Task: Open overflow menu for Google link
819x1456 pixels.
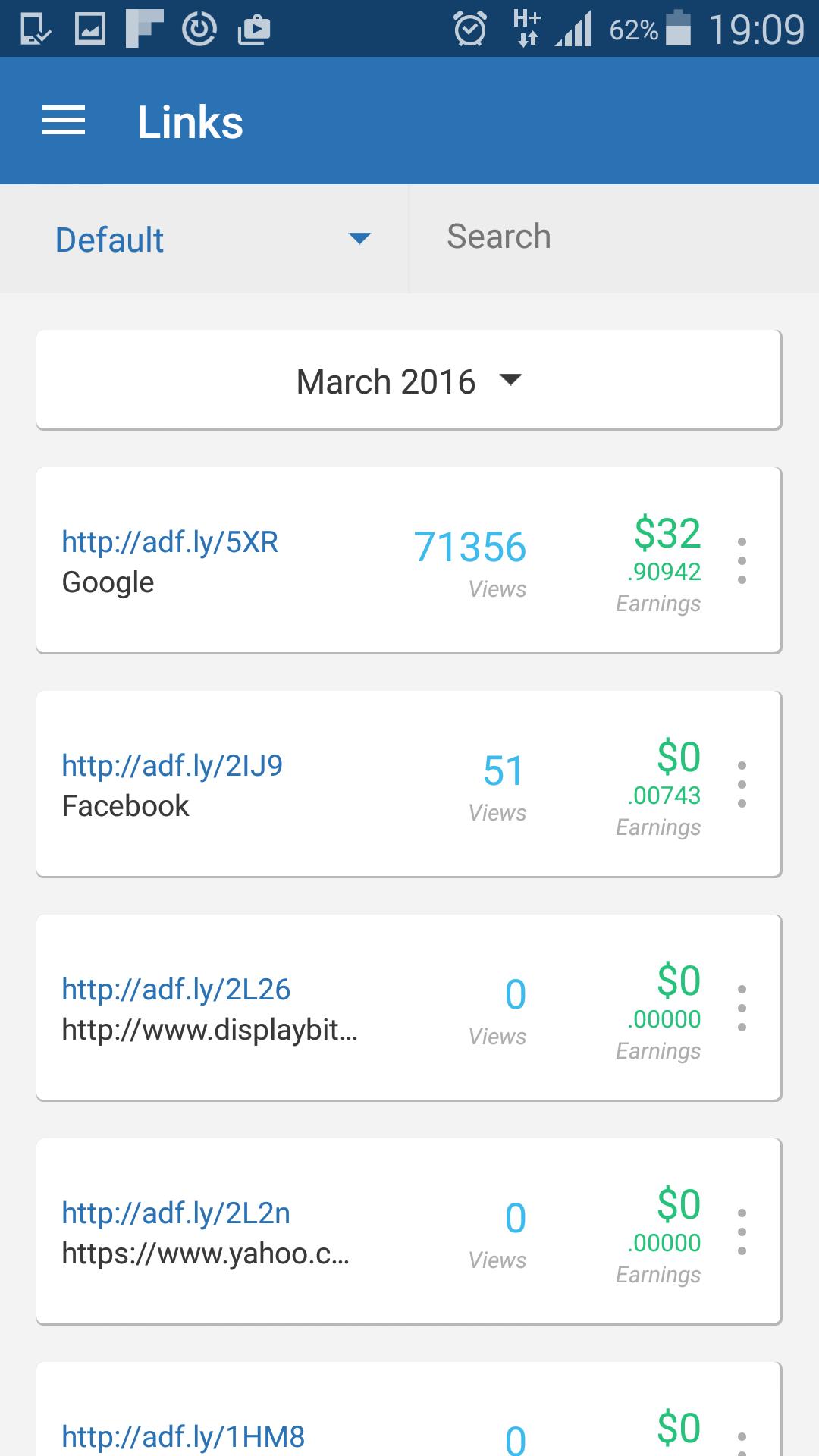Action: [742, 560]
